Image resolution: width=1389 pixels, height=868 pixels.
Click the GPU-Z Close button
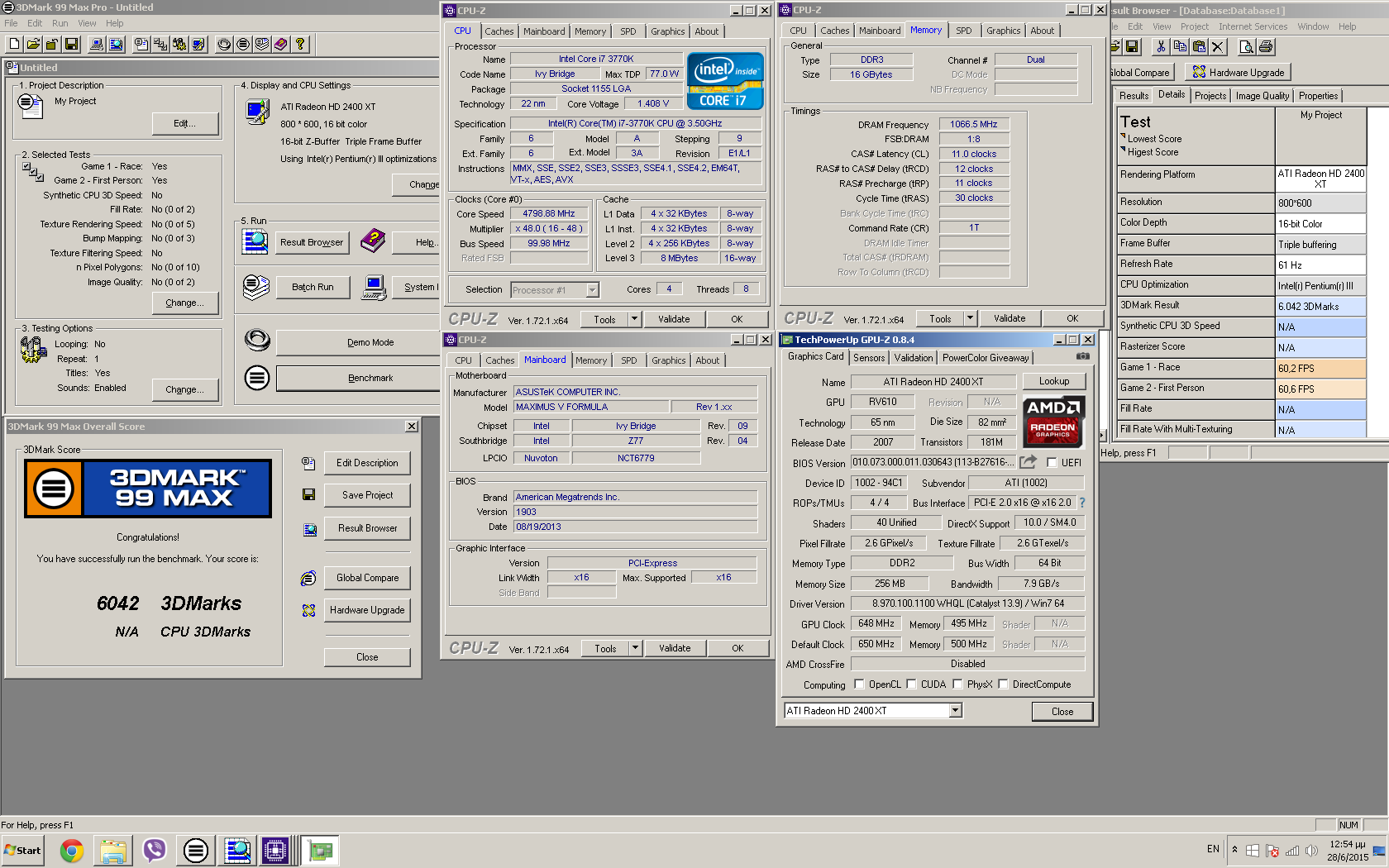tap(1062, 711)
